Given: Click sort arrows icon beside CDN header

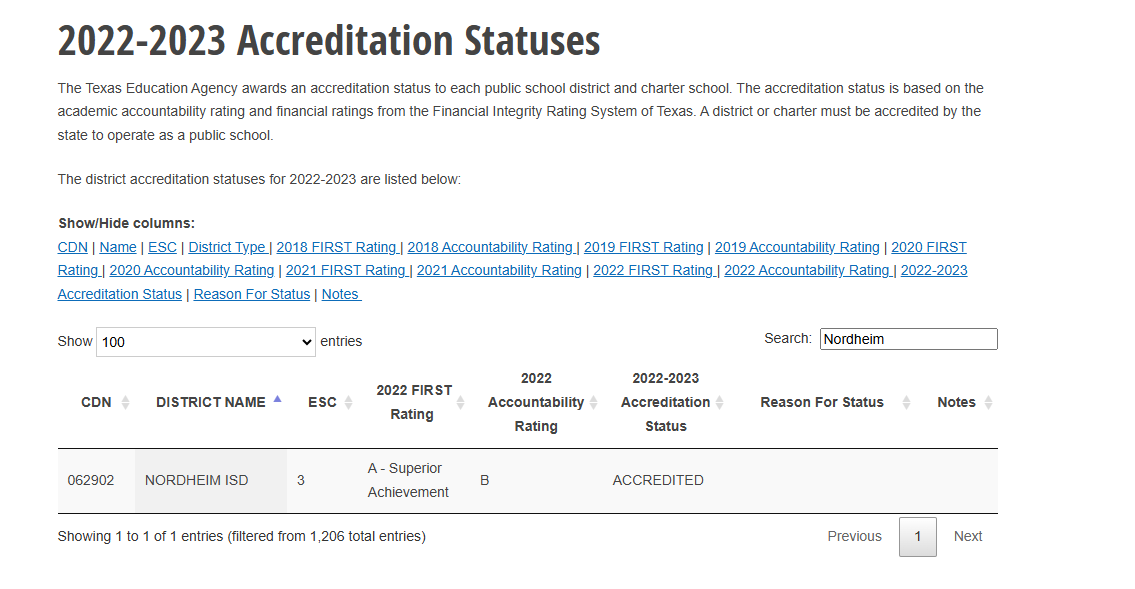Looking at the screenshot, I should coord(125,402).
